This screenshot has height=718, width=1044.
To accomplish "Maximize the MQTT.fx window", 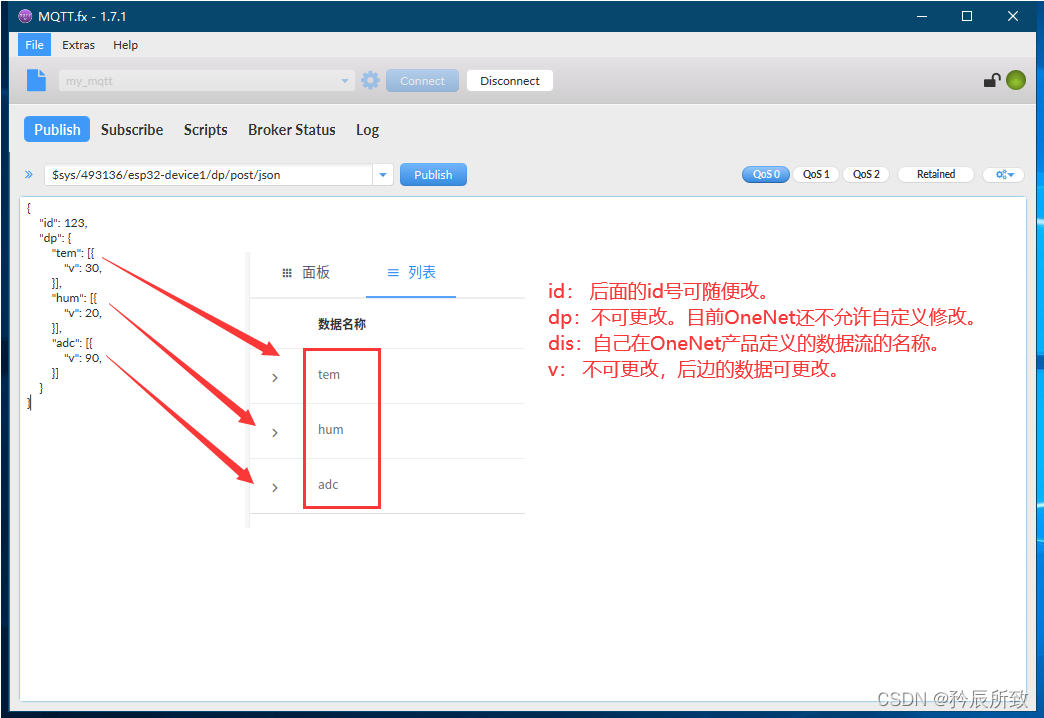I will 967,16.
